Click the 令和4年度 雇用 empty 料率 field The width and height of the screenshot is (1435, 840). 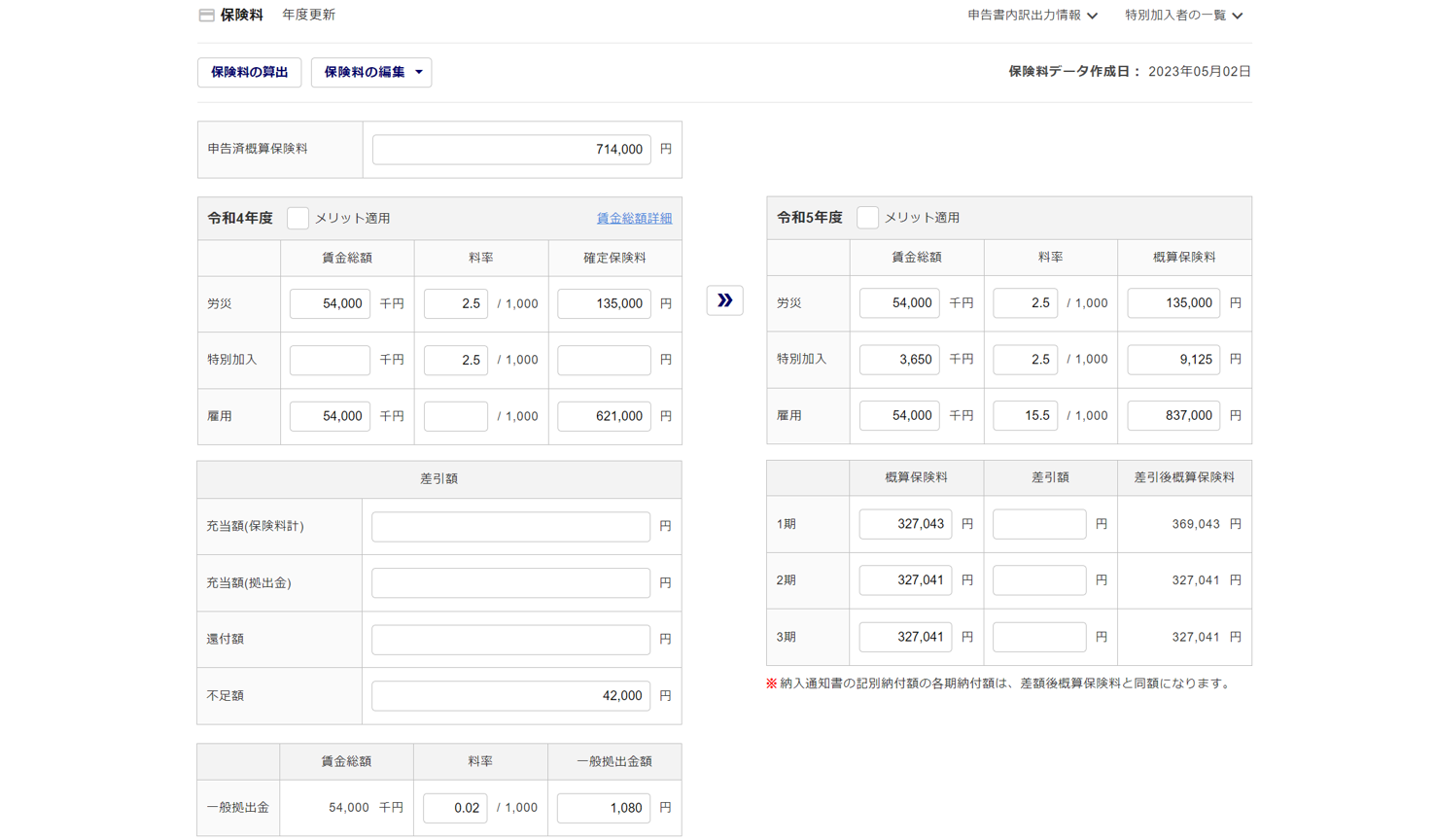(455, 416)
